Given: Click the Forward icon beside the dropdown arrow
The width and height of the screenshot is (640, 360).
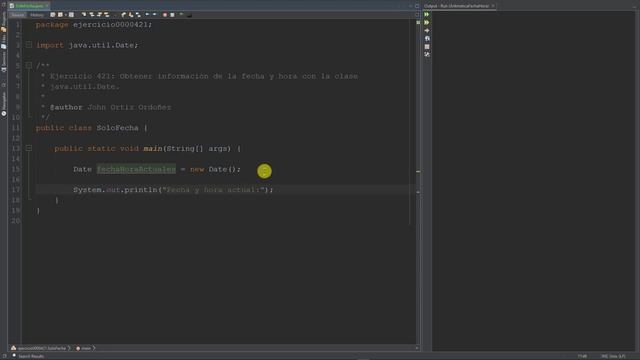Looking at the screenshot, I should point(71,15).
